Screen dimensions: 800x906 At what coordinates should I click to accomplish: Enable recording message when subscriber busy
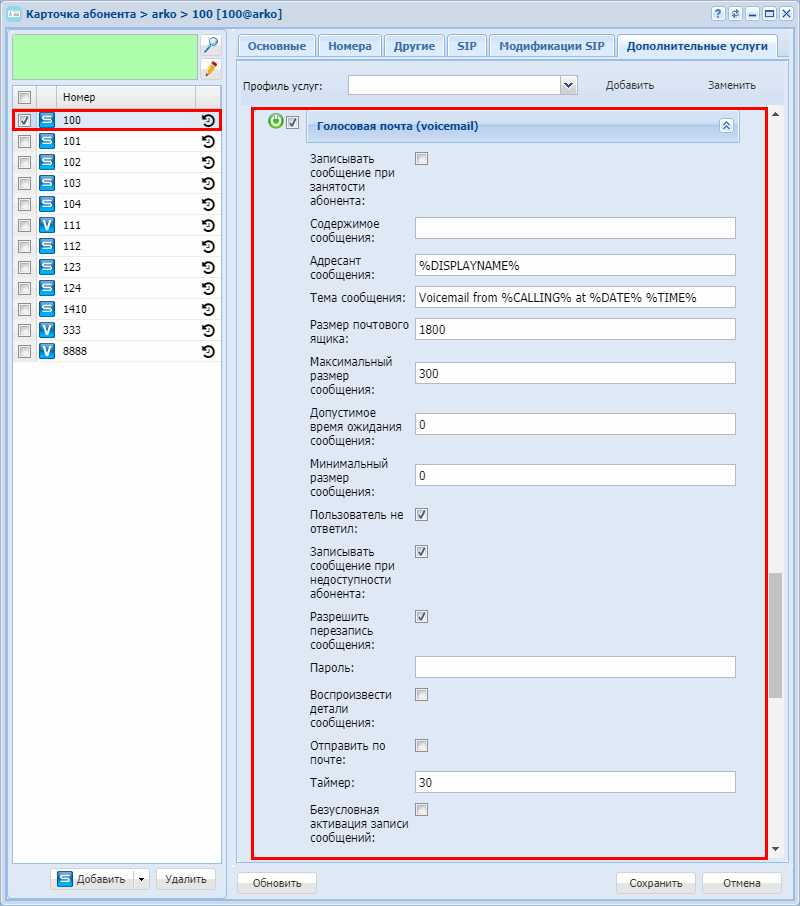421,158
